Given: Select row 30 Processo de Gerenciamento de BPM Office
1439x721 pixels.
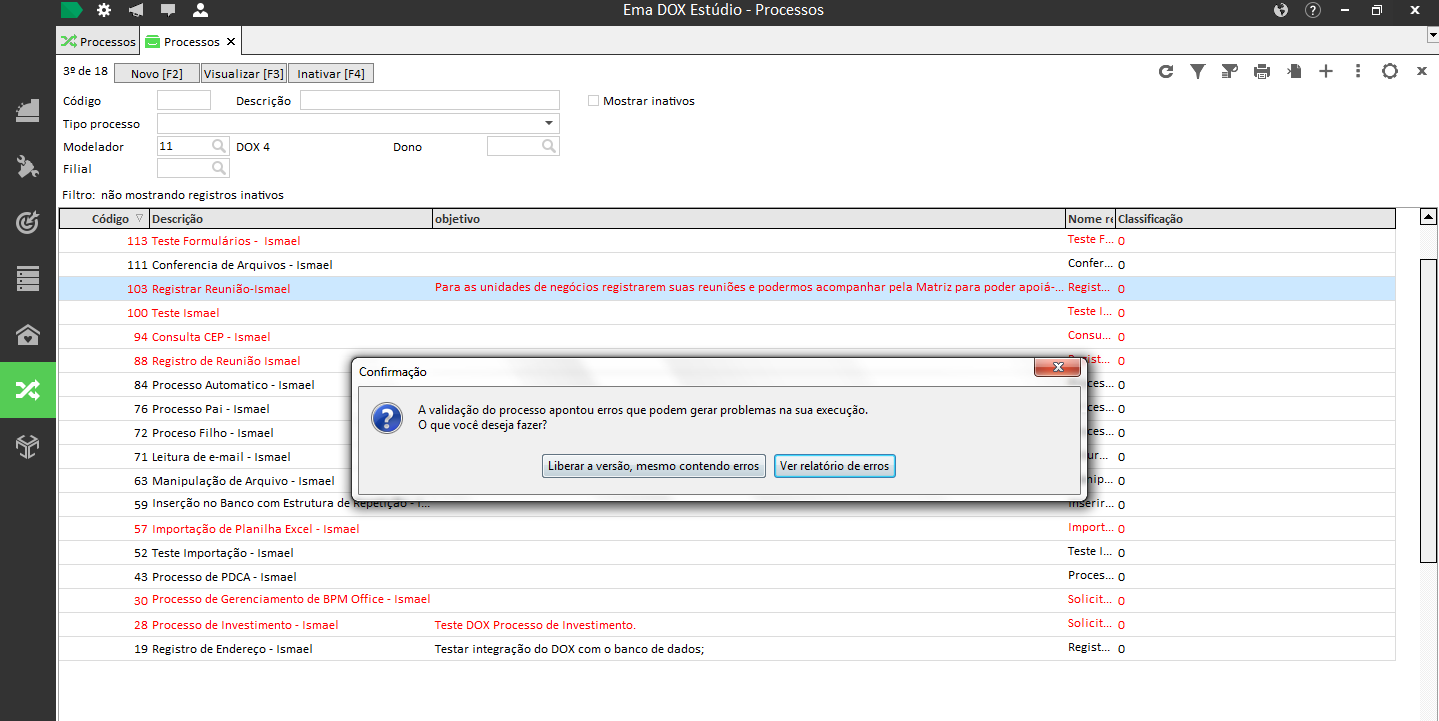Looking at the screenshot, I should [727, 600].
